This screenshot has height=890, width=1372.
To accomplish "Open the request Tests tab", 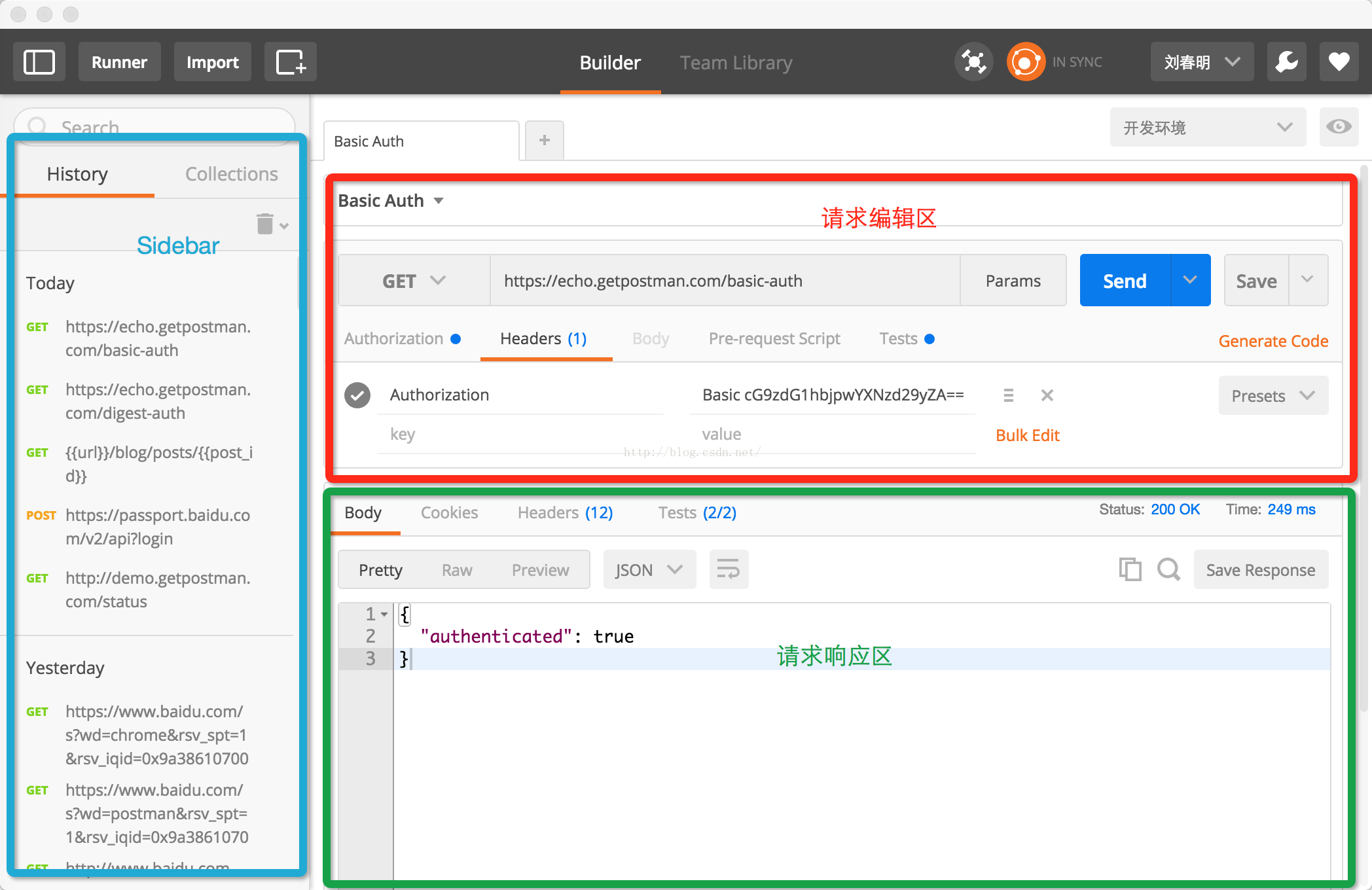I will pyautogui.click(x=907, y=339).
